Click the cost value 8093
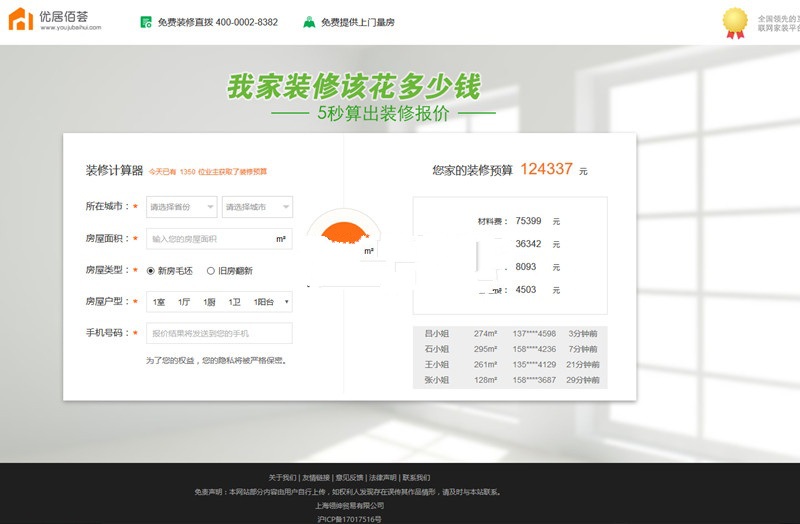Viewport: 800px width, 524px height. [526, 267]
